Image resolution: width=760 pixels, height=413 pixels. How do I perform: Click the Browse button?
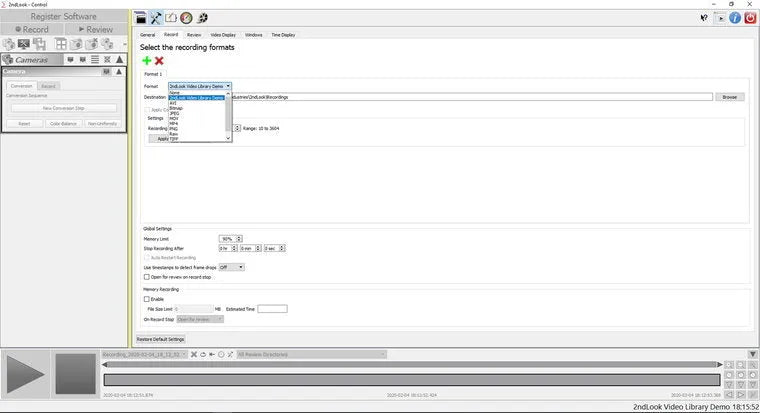tap(729, 97)
